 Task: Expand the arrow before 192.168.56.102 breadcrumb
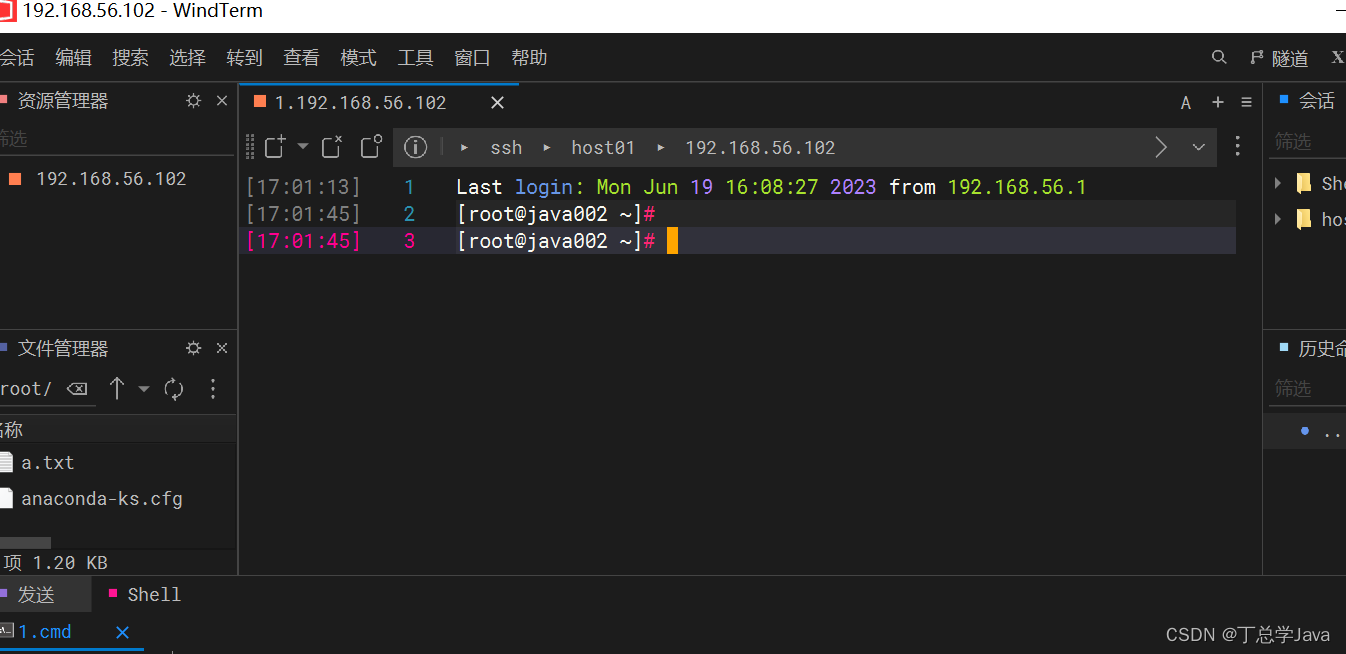pos(661,147)
